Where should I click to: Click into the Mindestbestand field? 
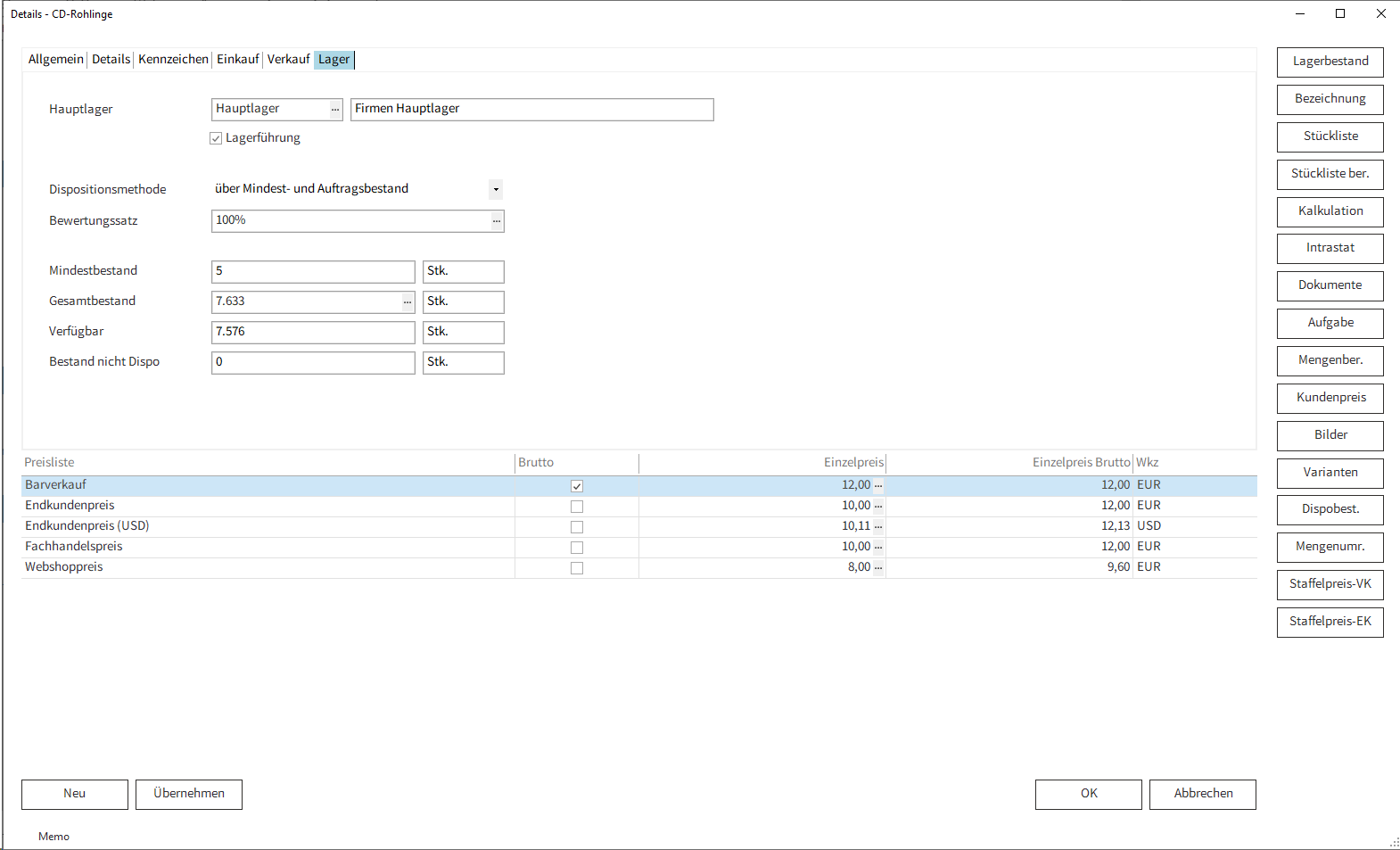(x=312, y=271)
